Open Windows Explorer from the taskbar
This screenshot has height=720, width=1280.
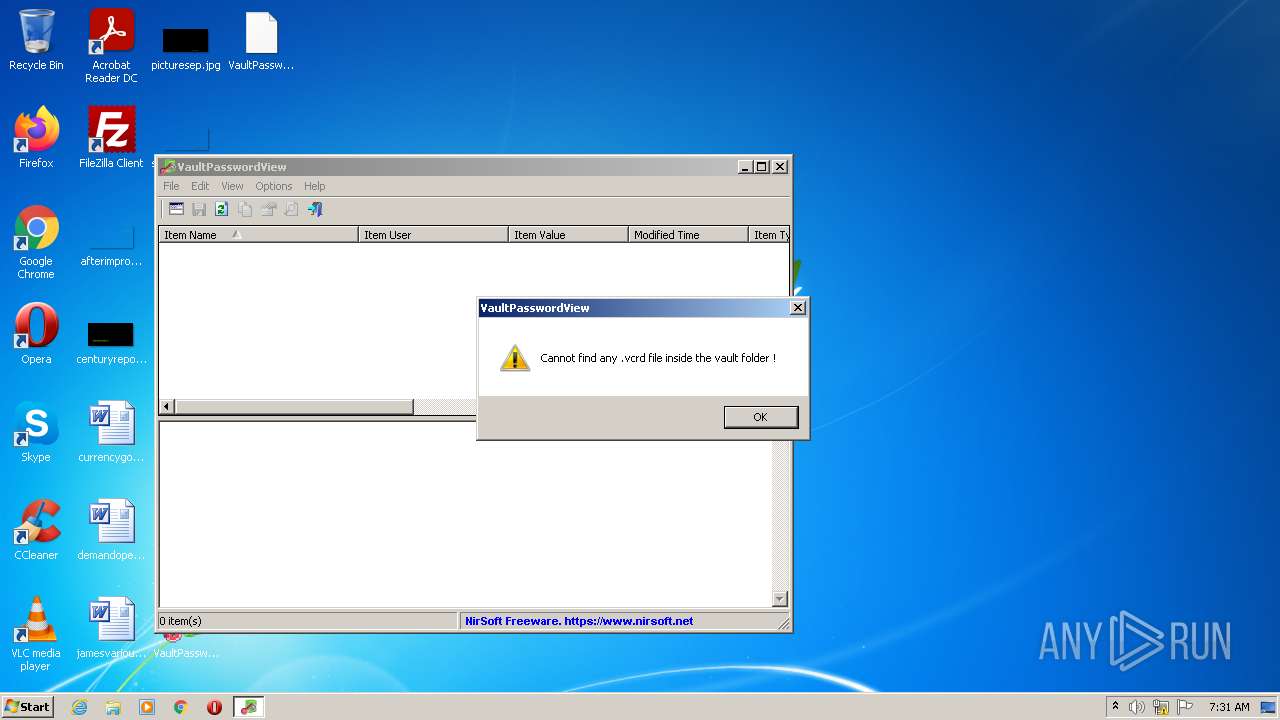113,707
